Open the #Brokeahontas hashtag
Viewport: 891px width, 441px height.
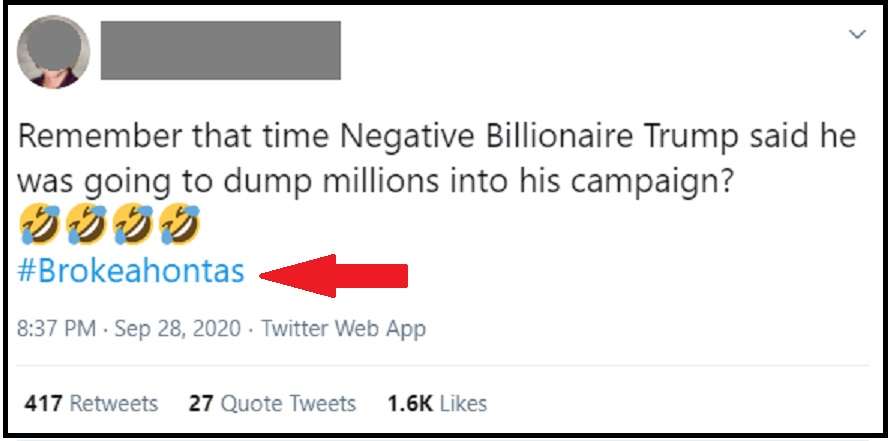(x=131, y=272)
